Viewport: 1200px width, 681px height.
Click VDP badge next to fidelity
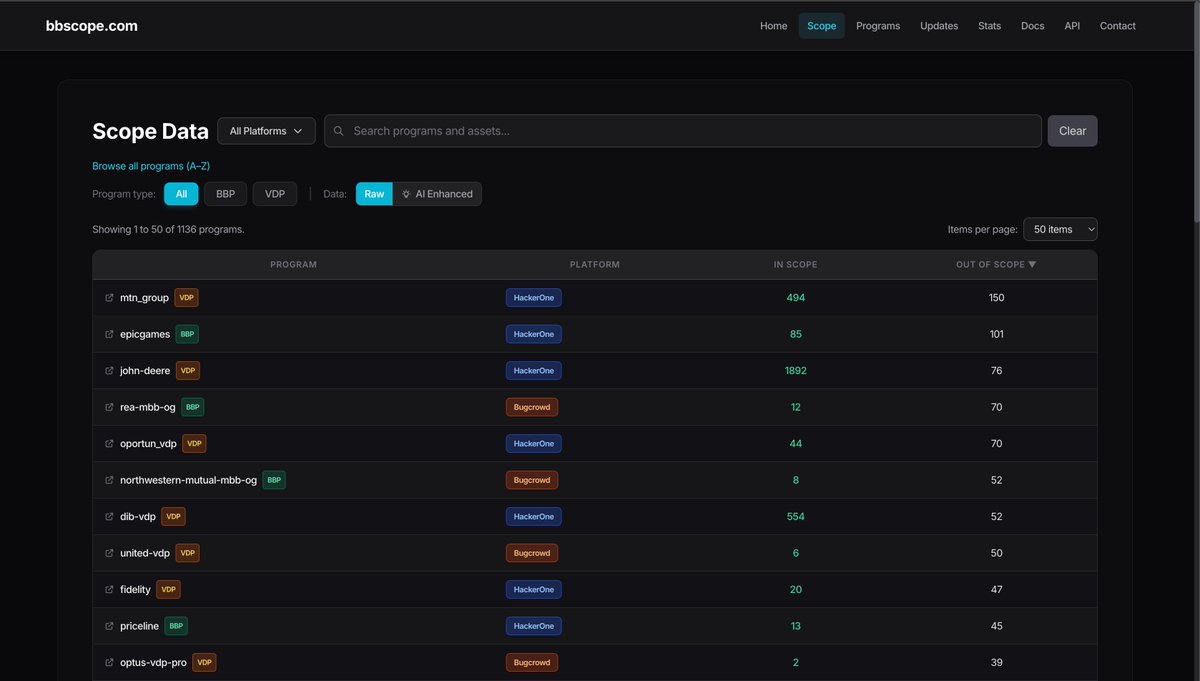tap(168, 590)
